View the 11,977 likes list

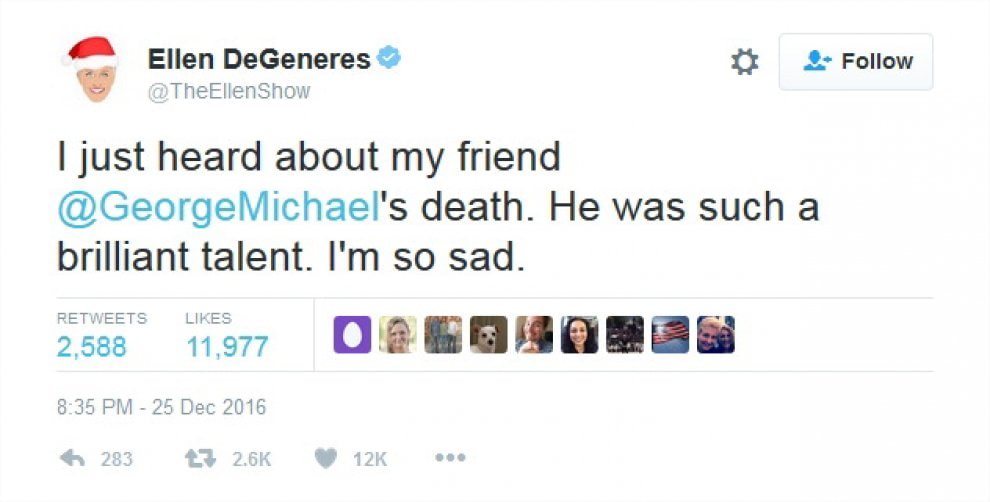[227, 347]
